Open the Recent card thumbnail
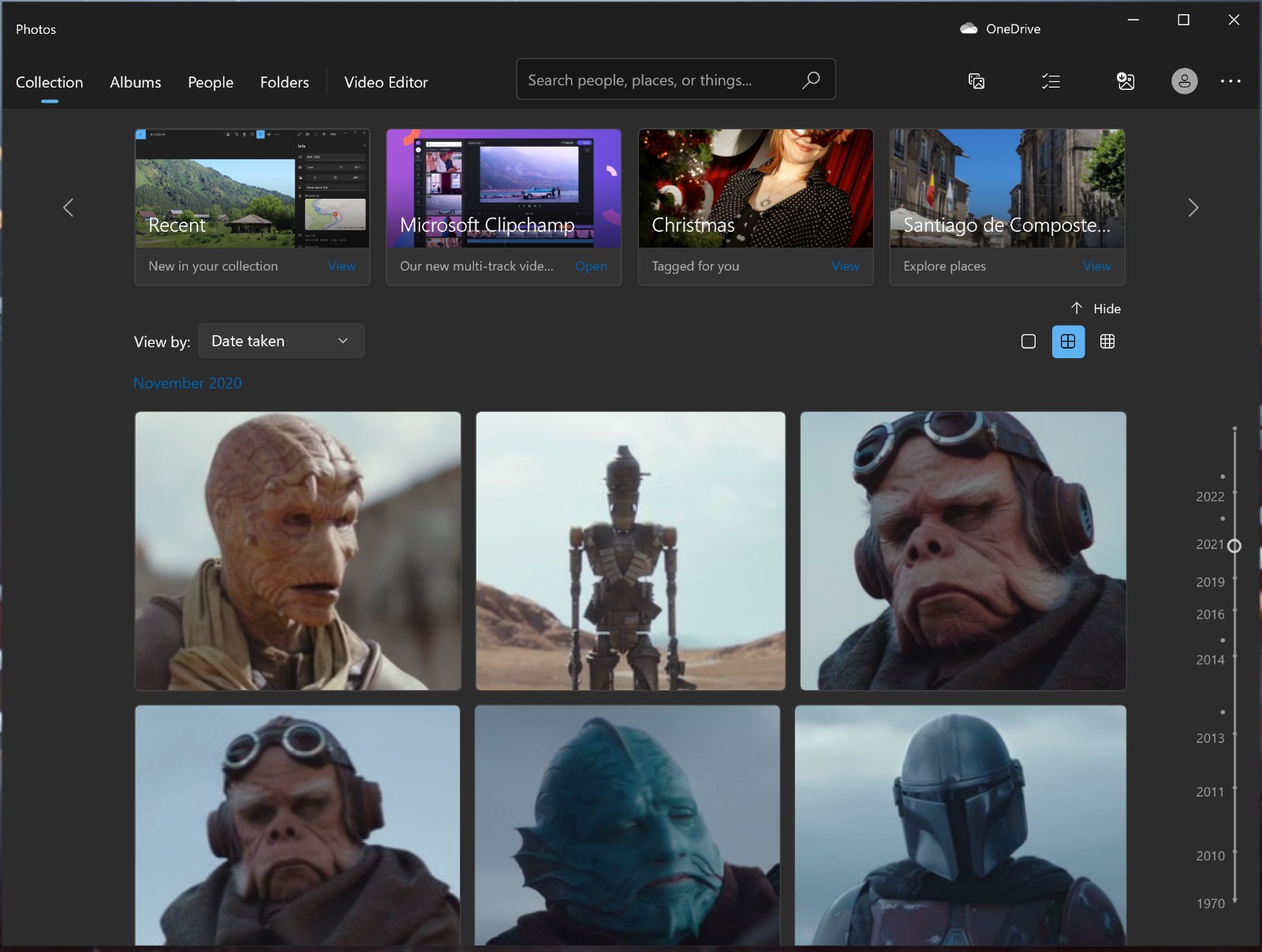The height and width of the screenshot is (952, 1262). pos(252,189)
